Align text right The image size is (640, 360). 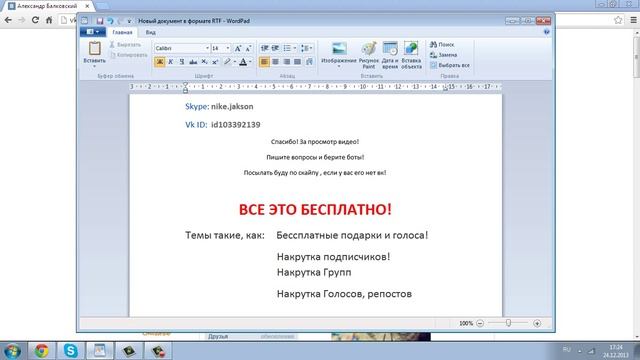click(287, 62)
